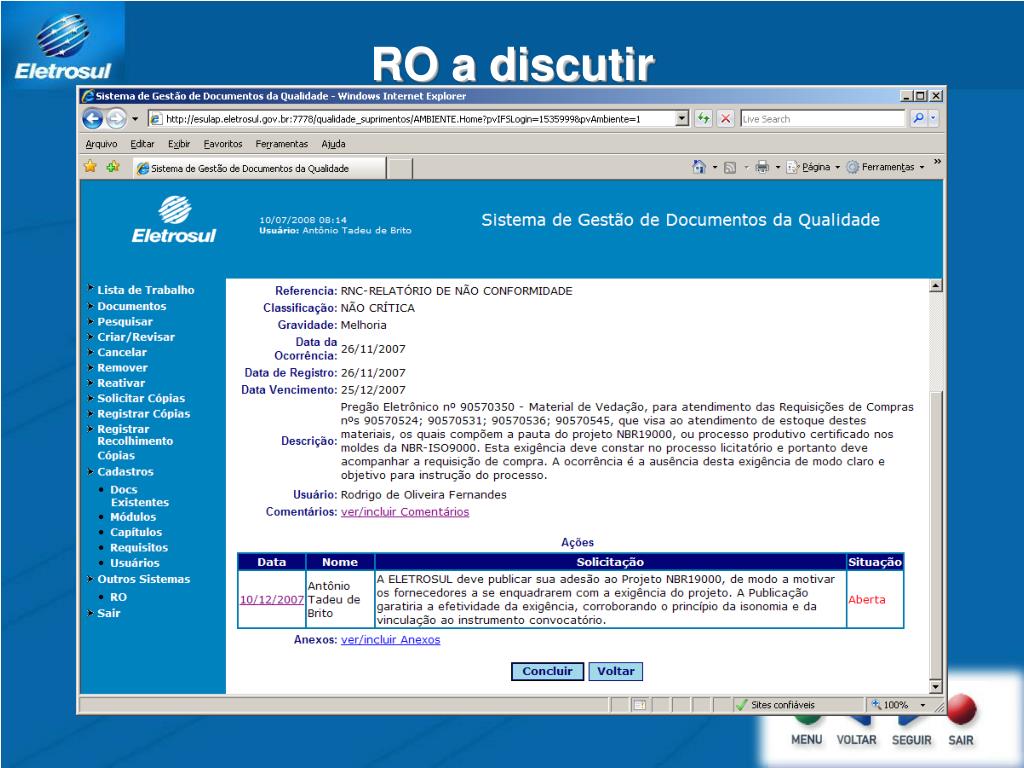Click Criar/Revisar sidebar link
Image resolution: width=1024 pixels, height=768 pixels.
tap(136, 337)
